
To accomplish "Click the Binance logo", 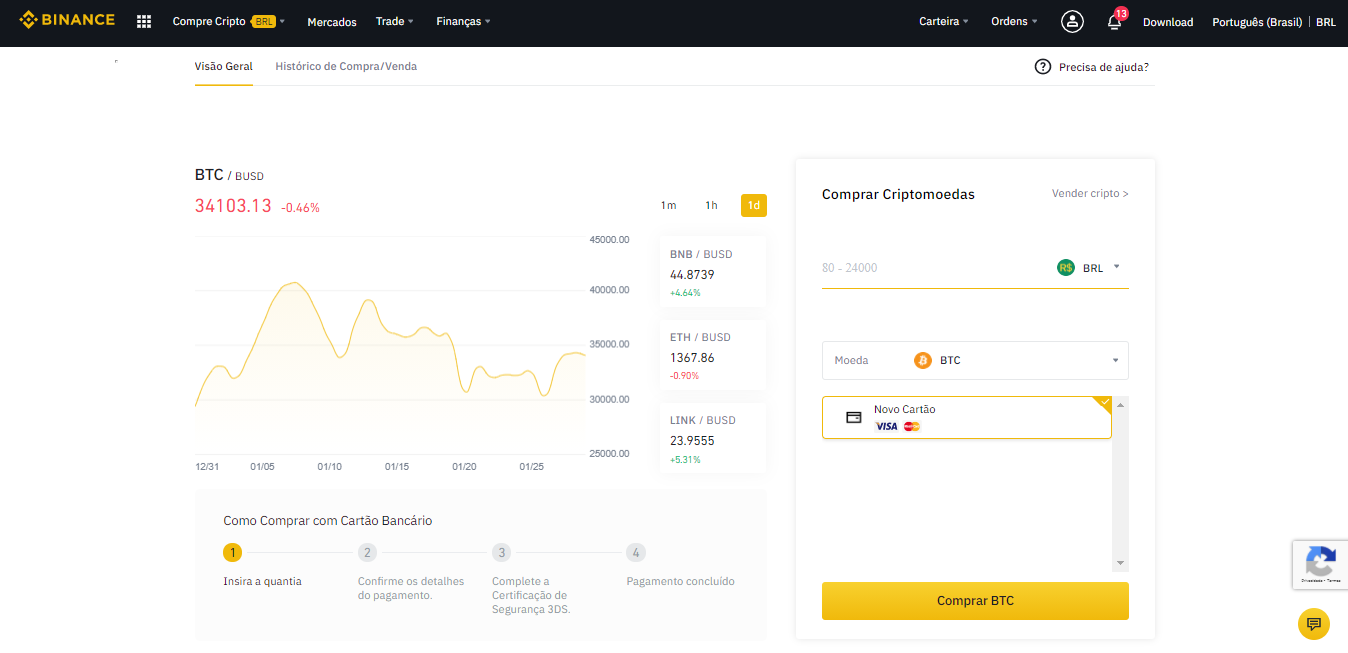I will coord(67,20).
